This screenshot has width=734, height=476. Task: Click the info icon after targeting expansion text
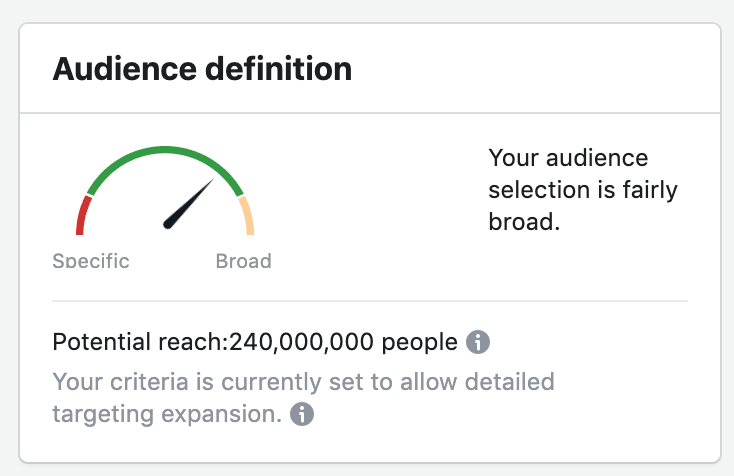point(302,413)
